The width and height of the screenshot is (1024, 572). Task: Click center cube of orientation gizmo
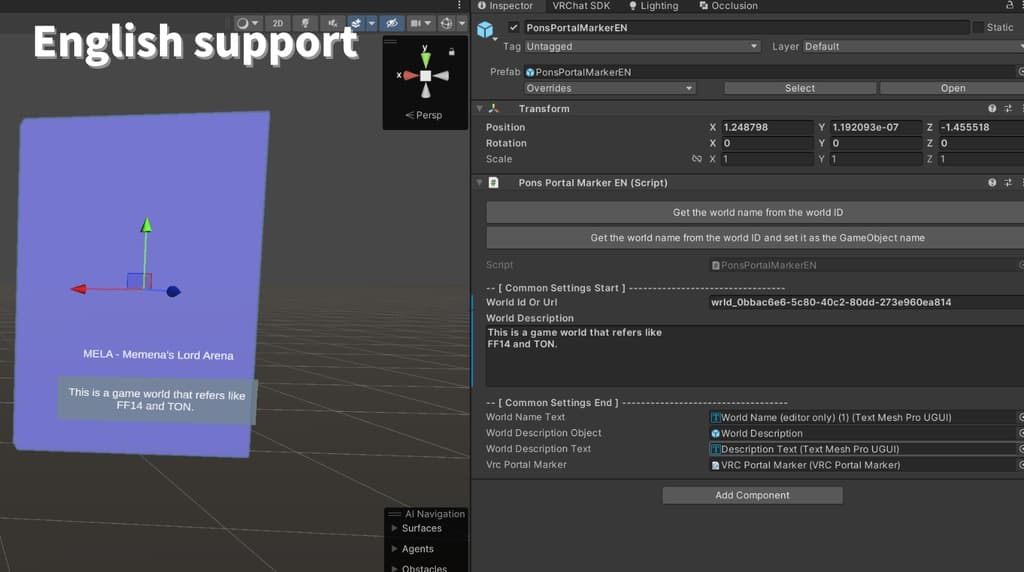click(x=425, y=76)
